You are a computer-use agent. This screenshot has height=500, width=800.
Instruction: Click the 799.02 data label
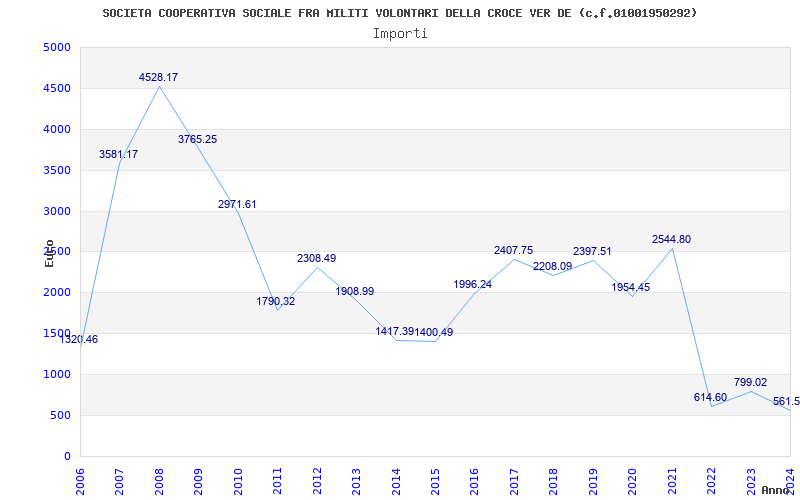pos(751,383)
